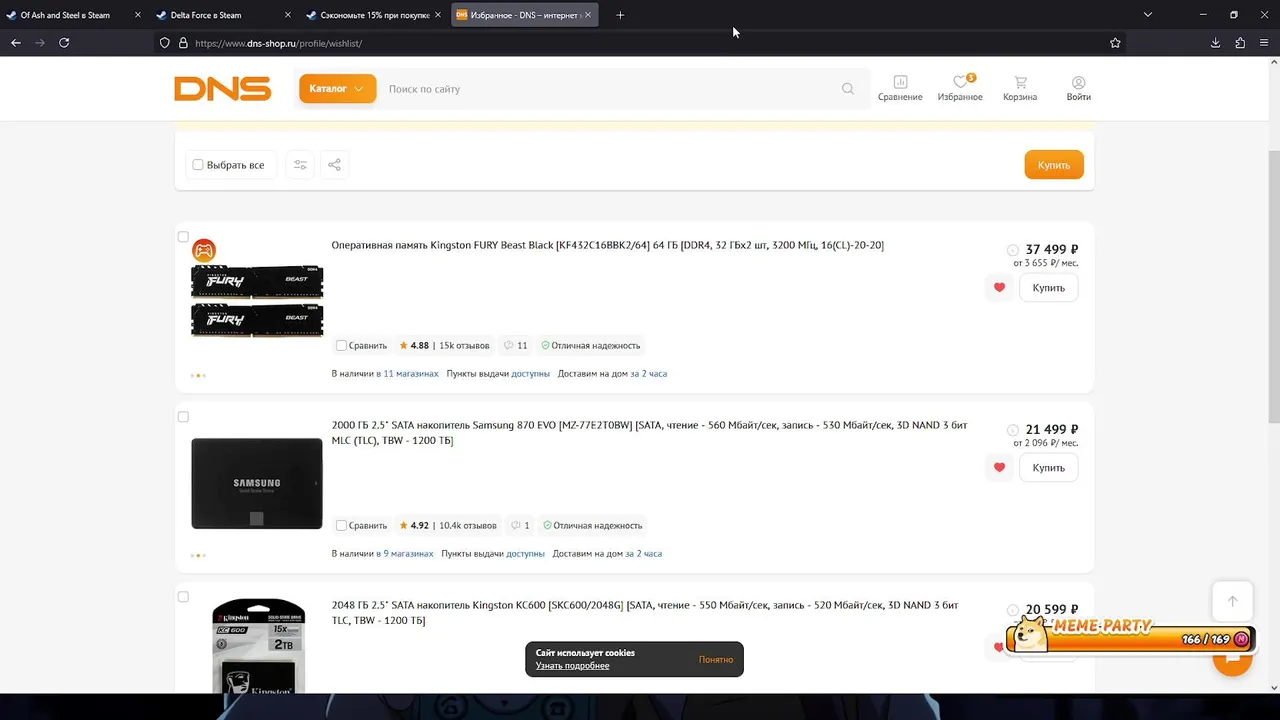
Task: Buy Samsung 870 EVO with Купить
Action: click(x=1048, y=468)
